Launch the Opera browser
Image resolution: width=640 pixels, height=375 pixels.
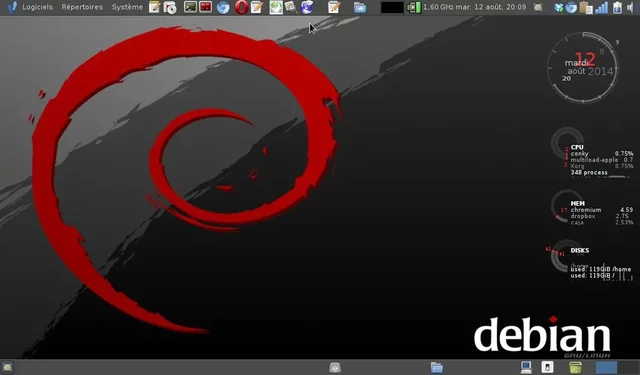click(241, 7)
